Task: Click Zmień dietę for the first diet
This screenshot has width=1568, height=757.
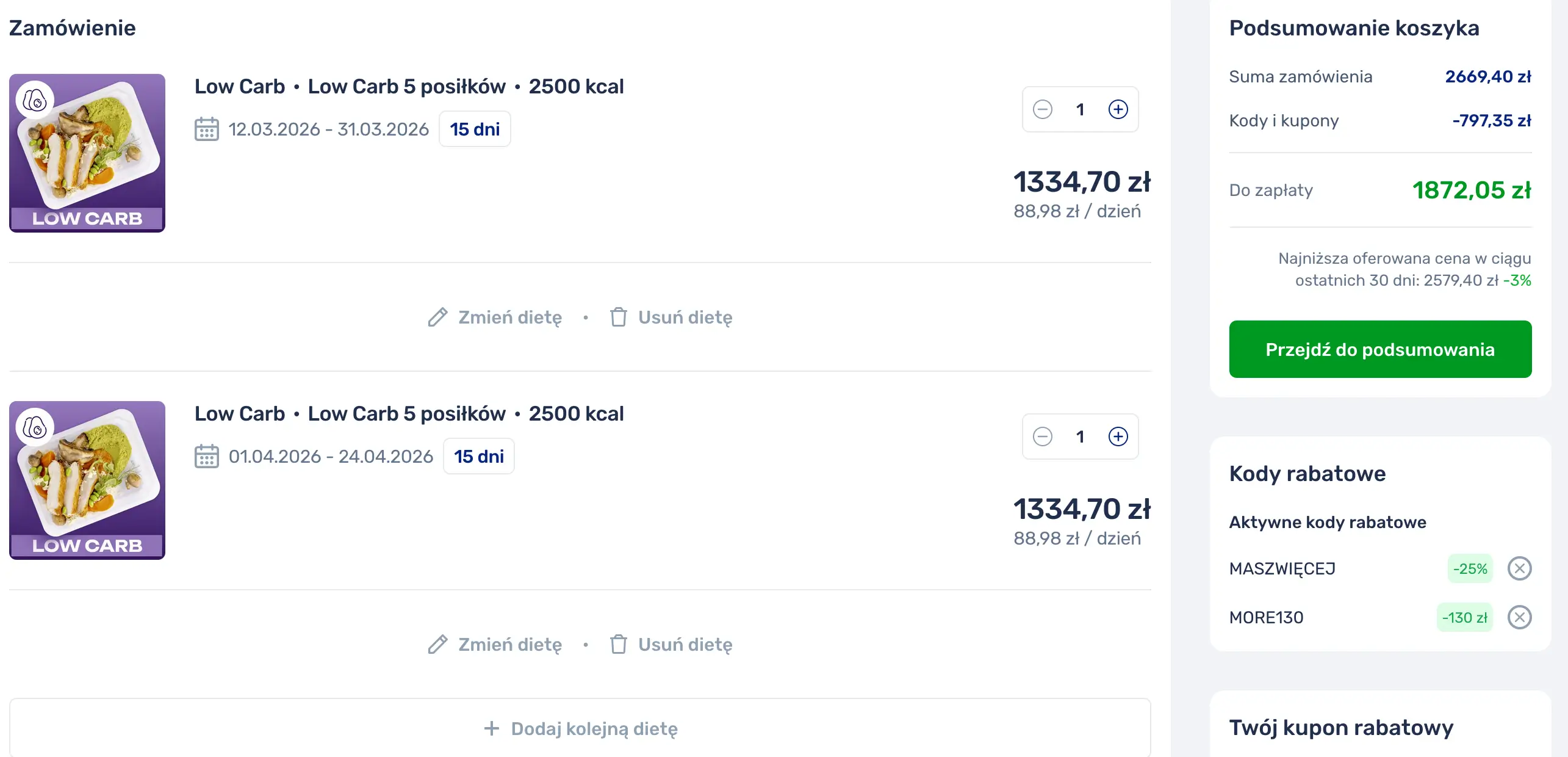Action: tap(495, 317)
